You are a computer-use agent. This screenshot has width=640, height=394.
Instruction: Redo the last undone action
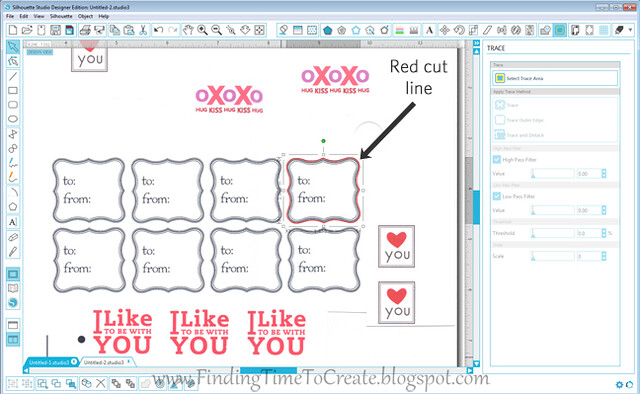tap(173, 30)
